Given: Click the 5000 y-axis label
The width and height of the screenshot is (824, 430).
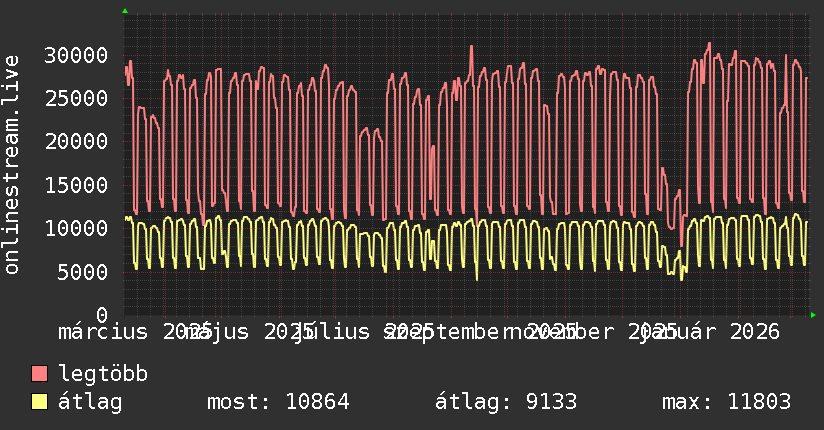Looking at the screenshot, I should click(x=83, y=271).
